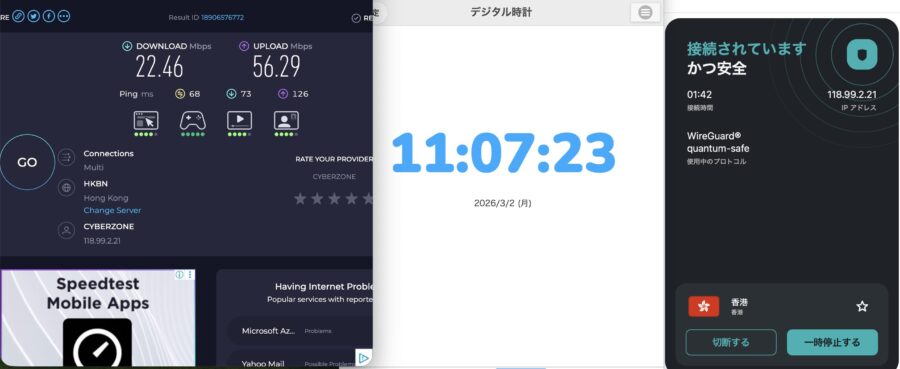Viewport: 900px width, 369px height.
Task: Open Microsoft Az... problems entry
Action: point(301,331)
